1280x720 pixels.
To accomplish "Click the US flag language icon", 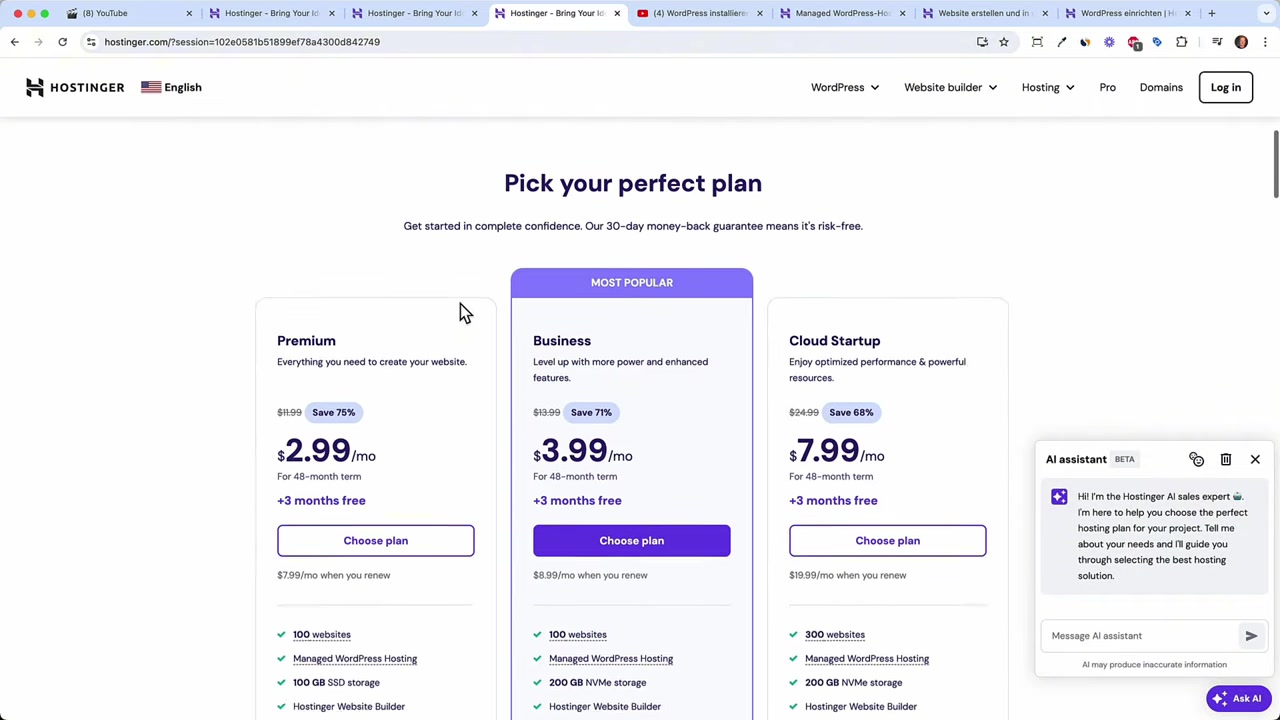I will coord(151,87).
